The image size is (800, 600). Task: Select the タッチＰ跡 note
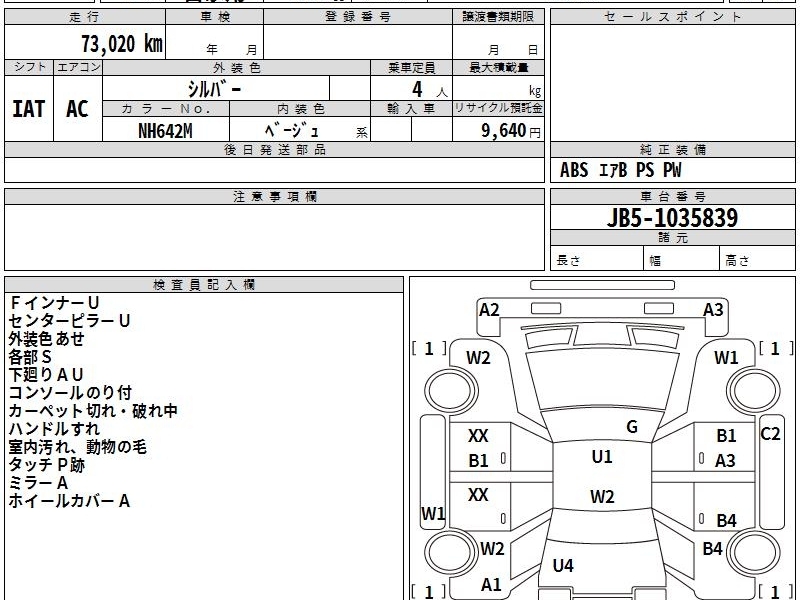tap(46, 464)
